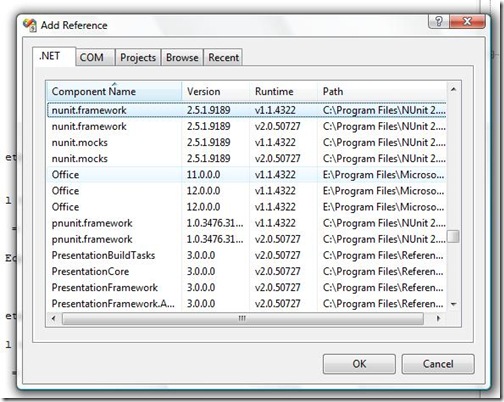Click the path cell of PresentationCore
The width and height of the screenshot is (504, 402).
383,271
